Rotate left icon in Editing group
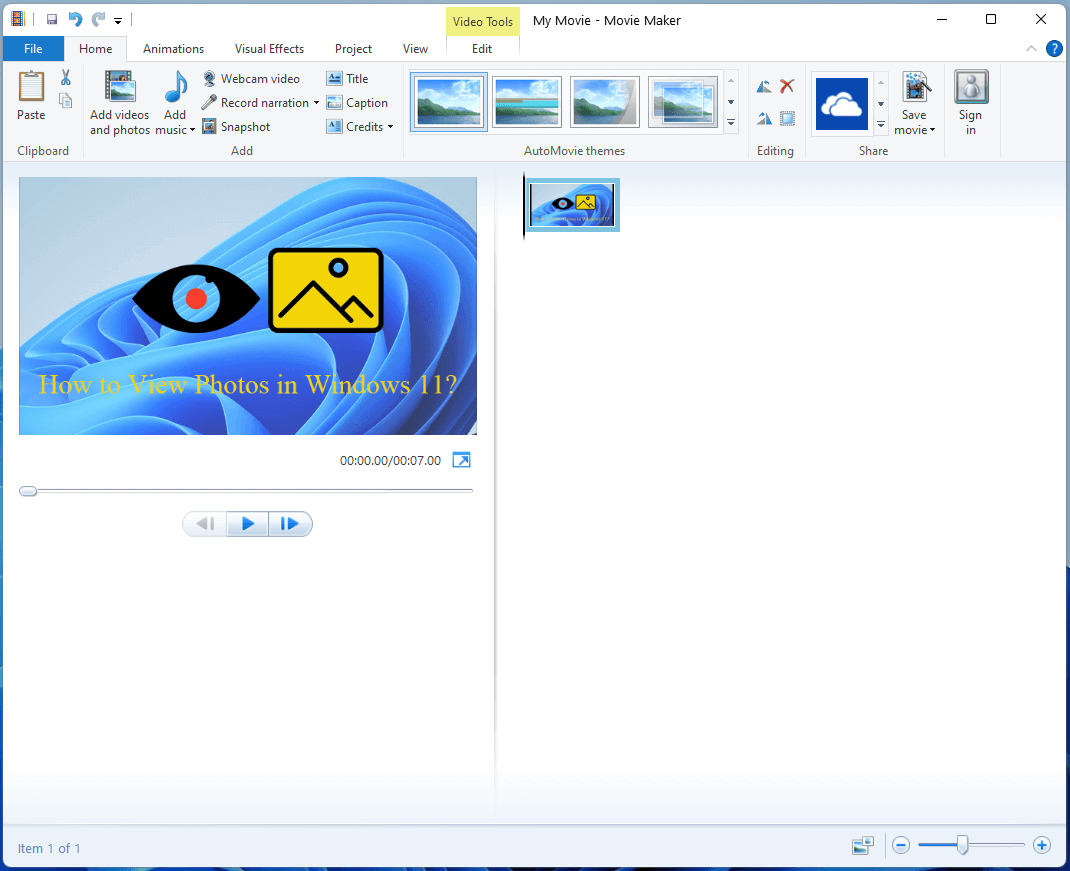The width and height of the screenshot is (1070, 871). coord(764,86)
